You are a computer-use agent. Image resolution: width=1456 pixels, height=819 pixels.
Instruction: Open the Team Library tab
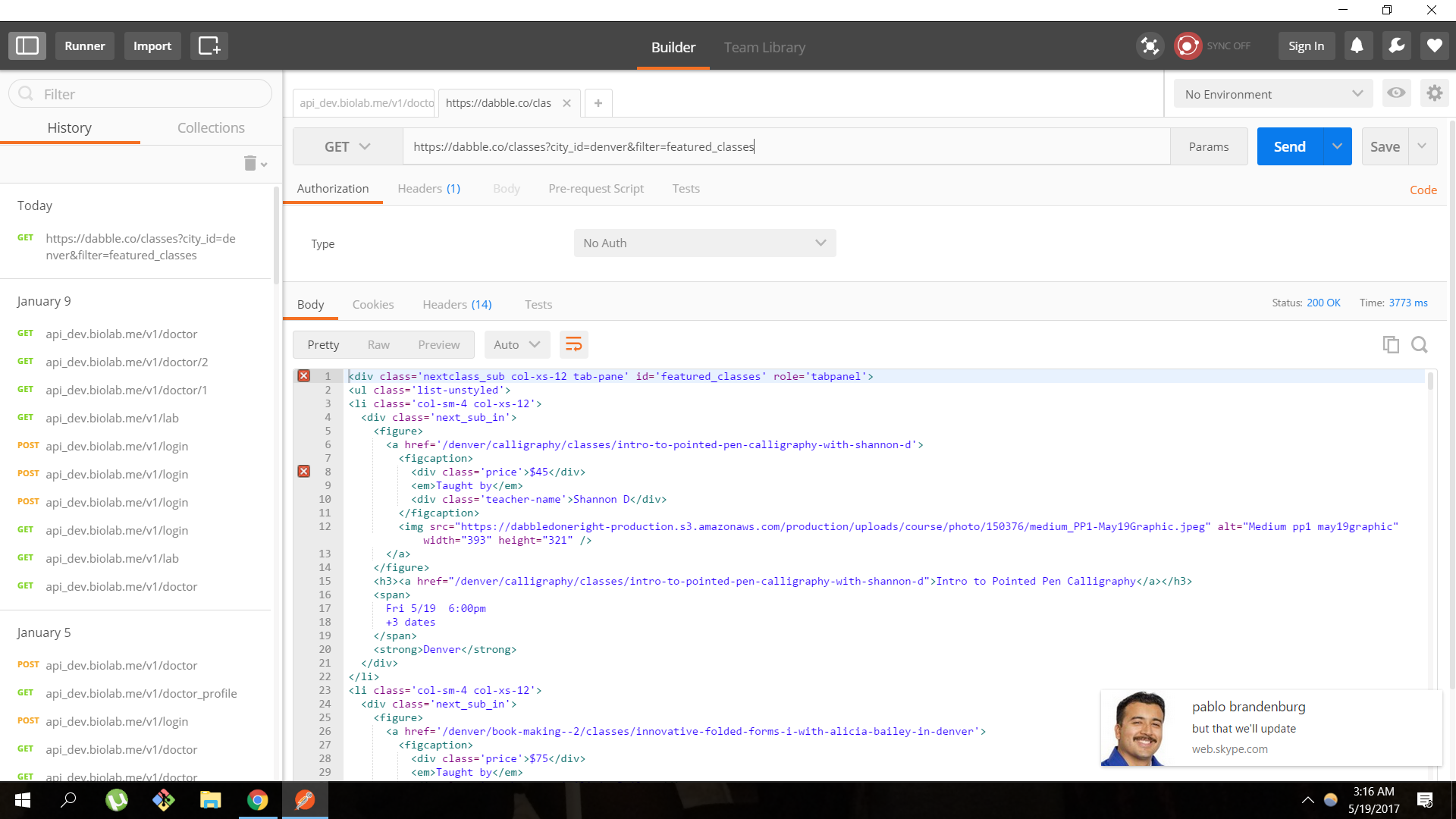pyautogui.click(x=764, y=47)
